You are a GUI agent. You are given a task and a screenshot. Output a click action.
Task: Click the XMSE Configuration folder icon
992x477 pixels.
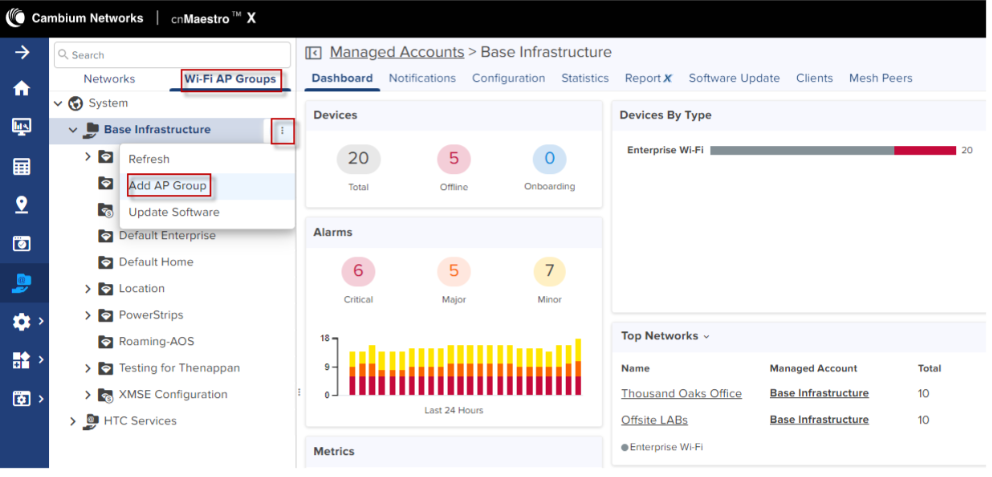[x=106, y=395]
